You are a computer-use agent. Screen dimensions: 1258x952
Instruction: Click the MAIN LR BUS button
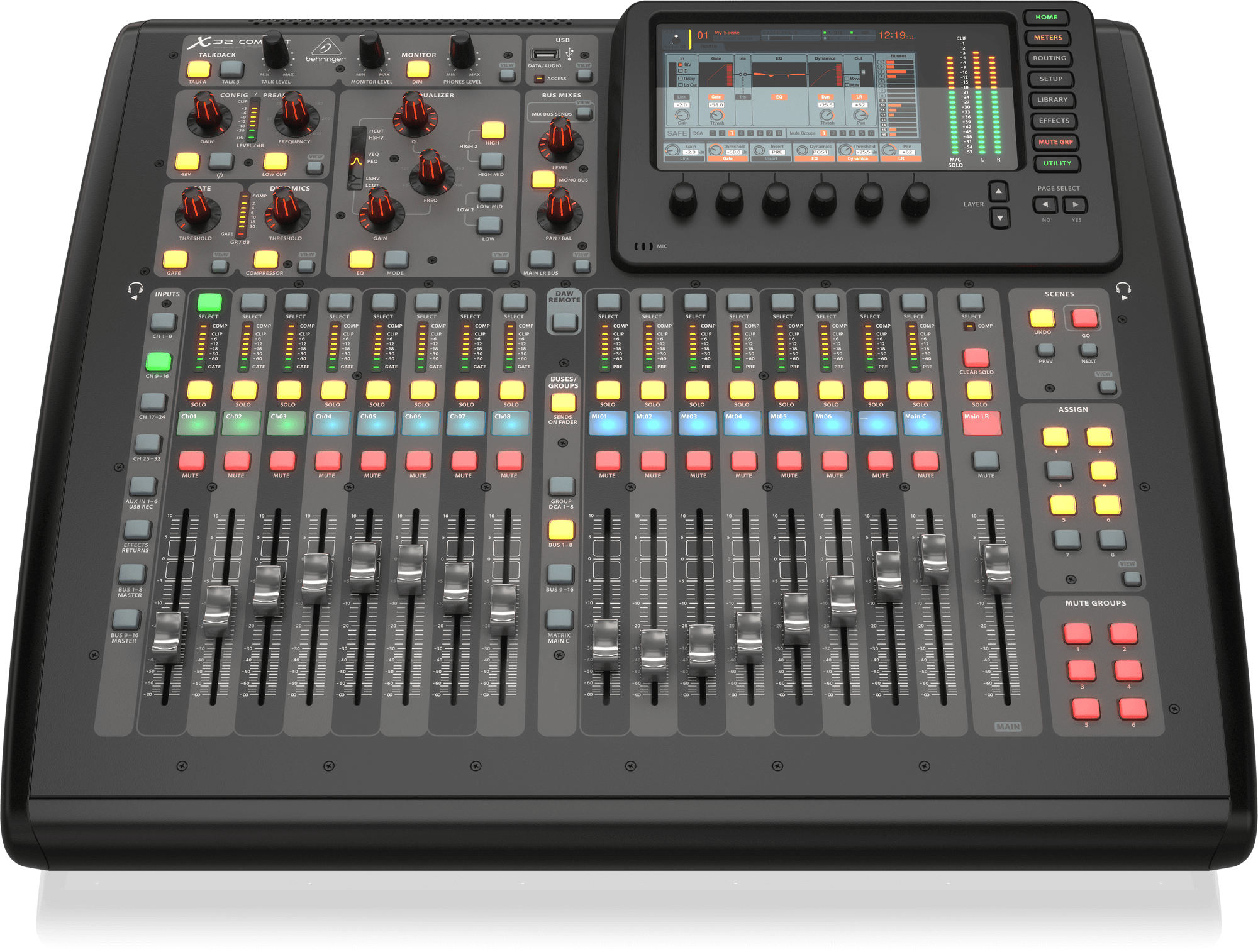541,259
